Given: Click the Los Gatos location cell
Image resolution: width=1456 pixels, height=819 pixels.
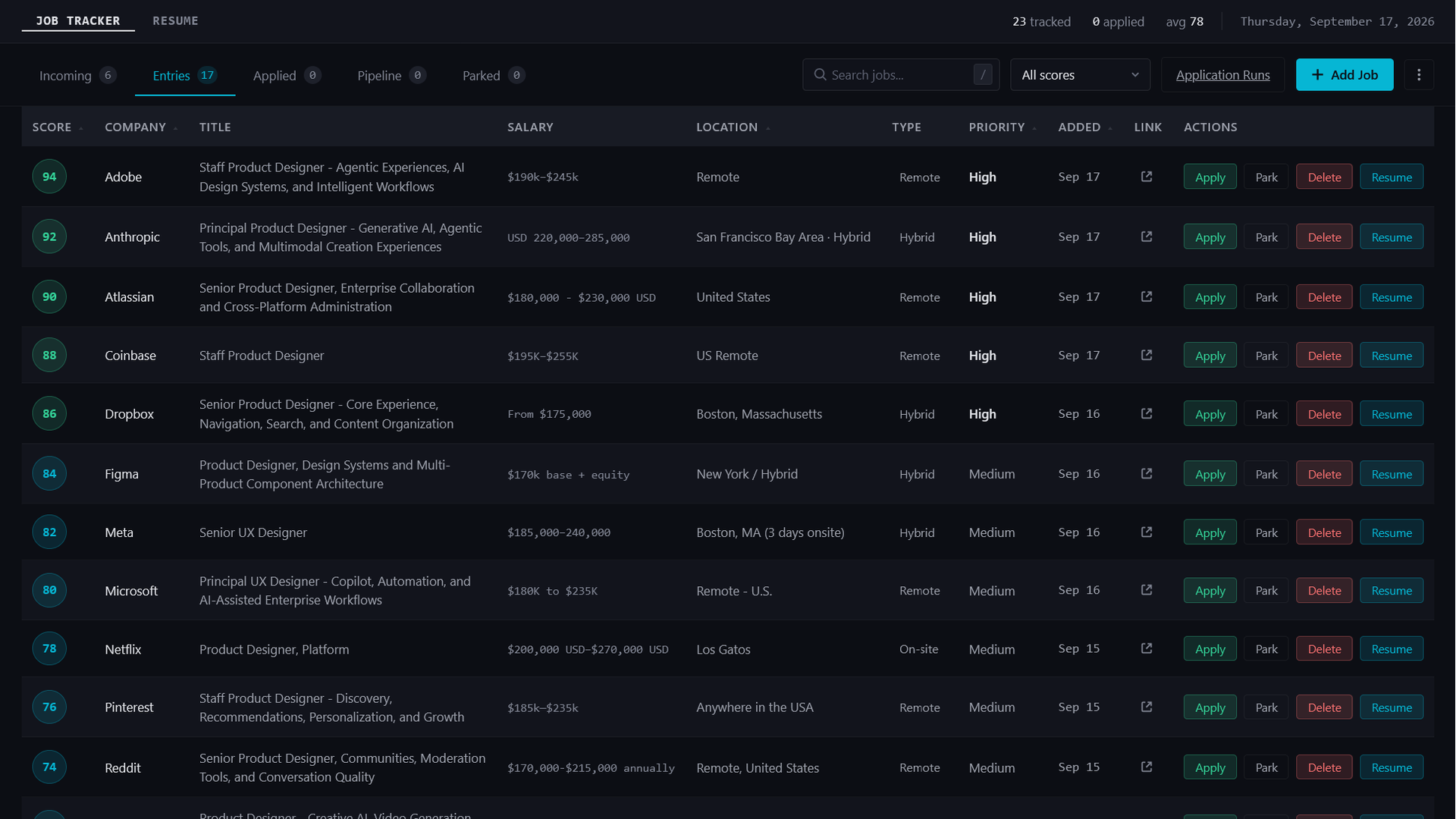Looking at the screenshot, I should (723, 648).
